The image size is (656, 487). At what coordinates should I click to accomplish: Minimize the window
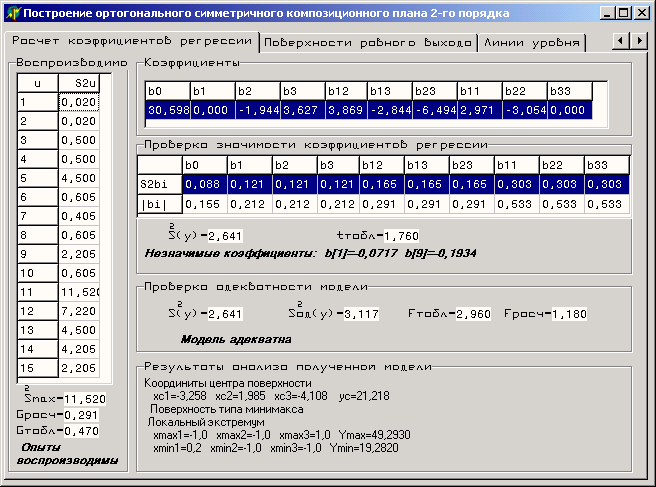pos(606,13)
